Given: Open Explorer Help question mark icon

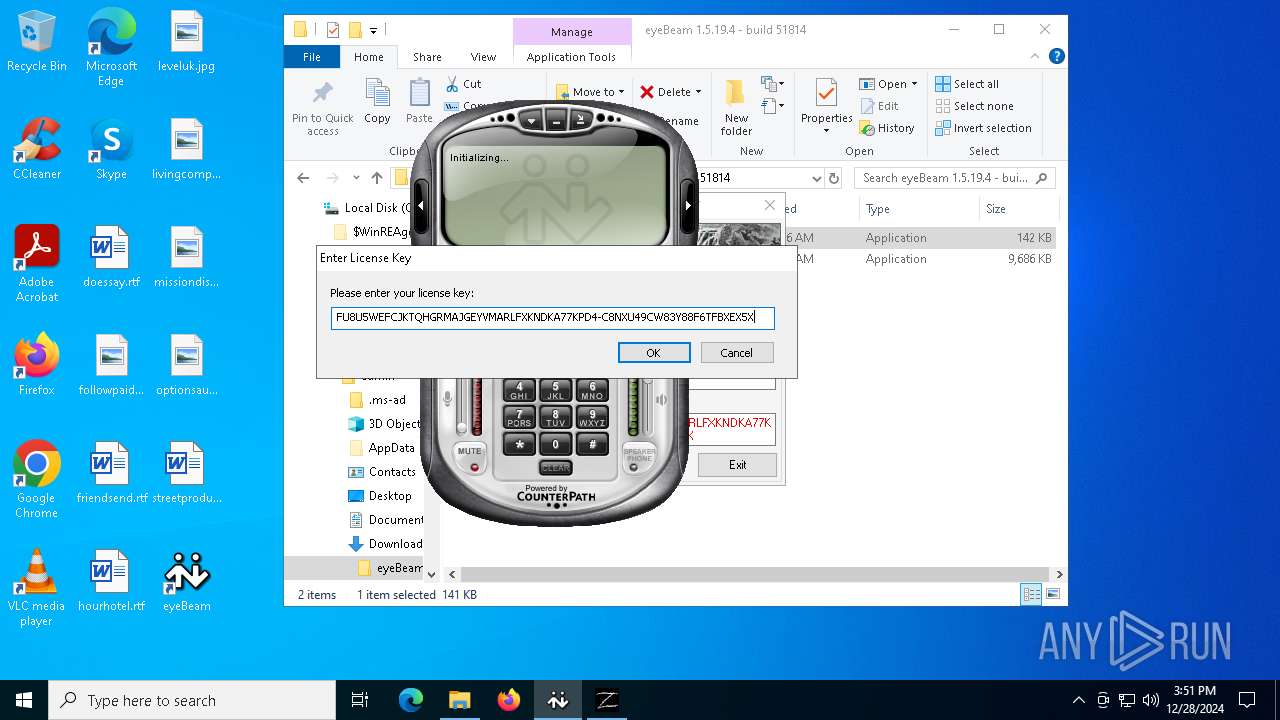Looking at the screenshot, I should [x=1056, y=57].
